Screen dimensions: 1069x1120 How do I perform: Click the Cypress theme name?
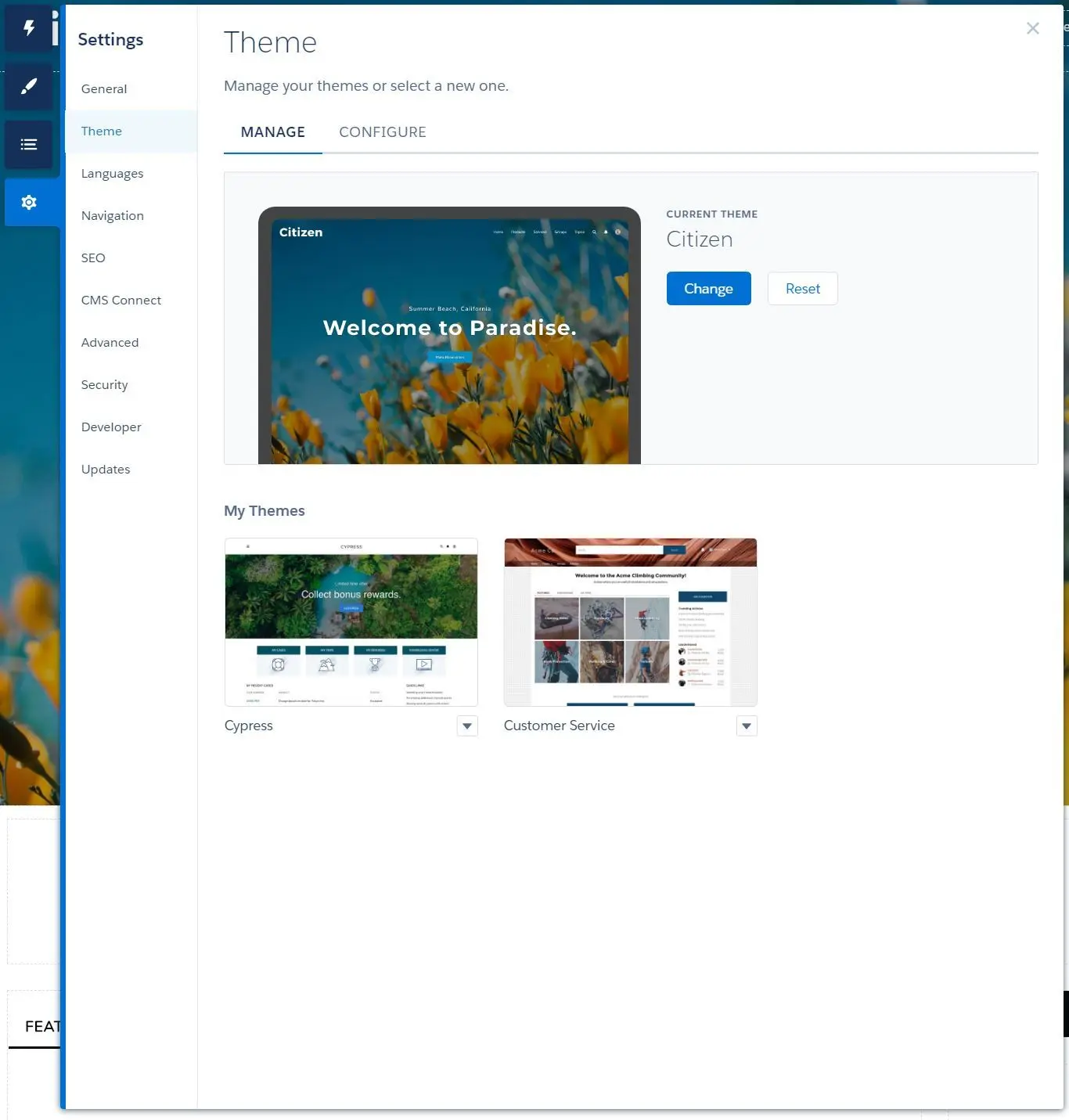249,726
